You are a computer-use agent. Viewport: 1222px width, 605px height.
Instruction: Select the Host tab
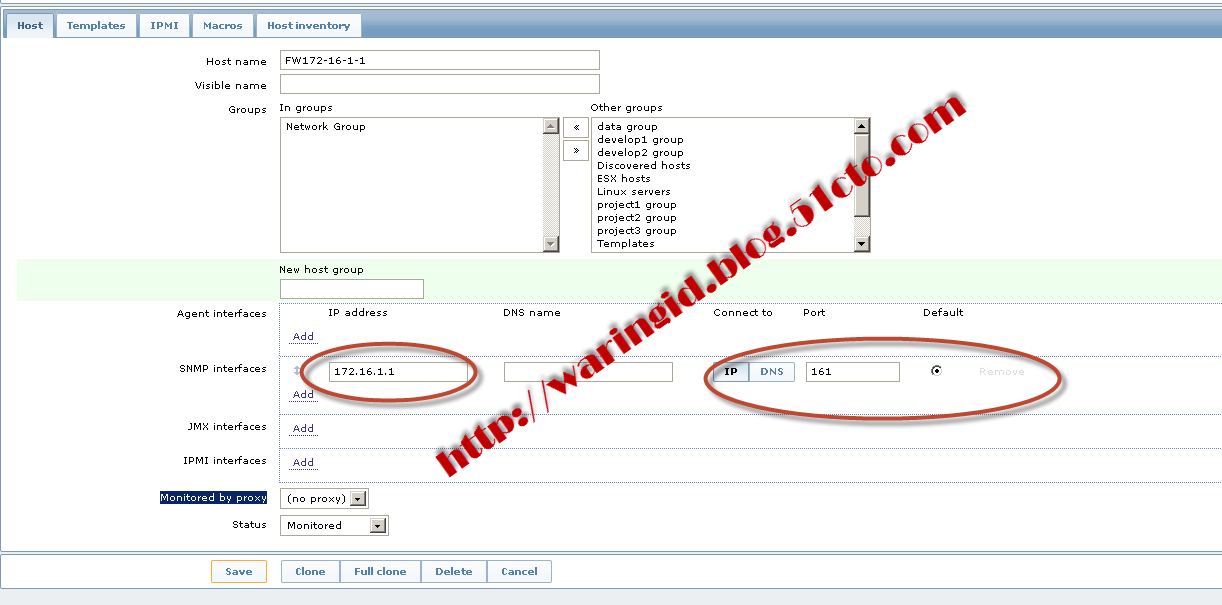[30, 26]
